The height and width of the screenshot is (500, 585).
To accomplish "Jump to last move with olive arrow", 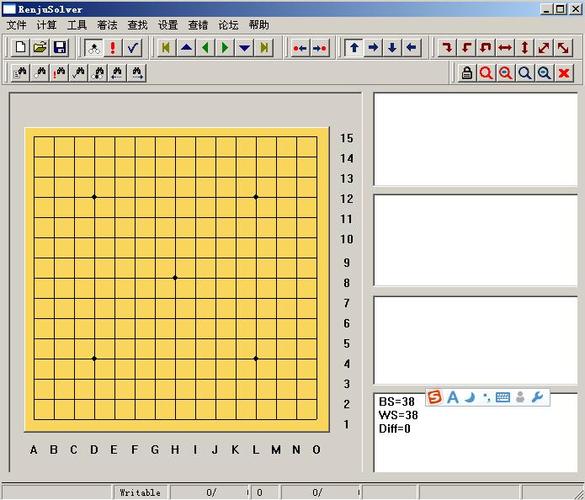I will [x=264, y=47].
